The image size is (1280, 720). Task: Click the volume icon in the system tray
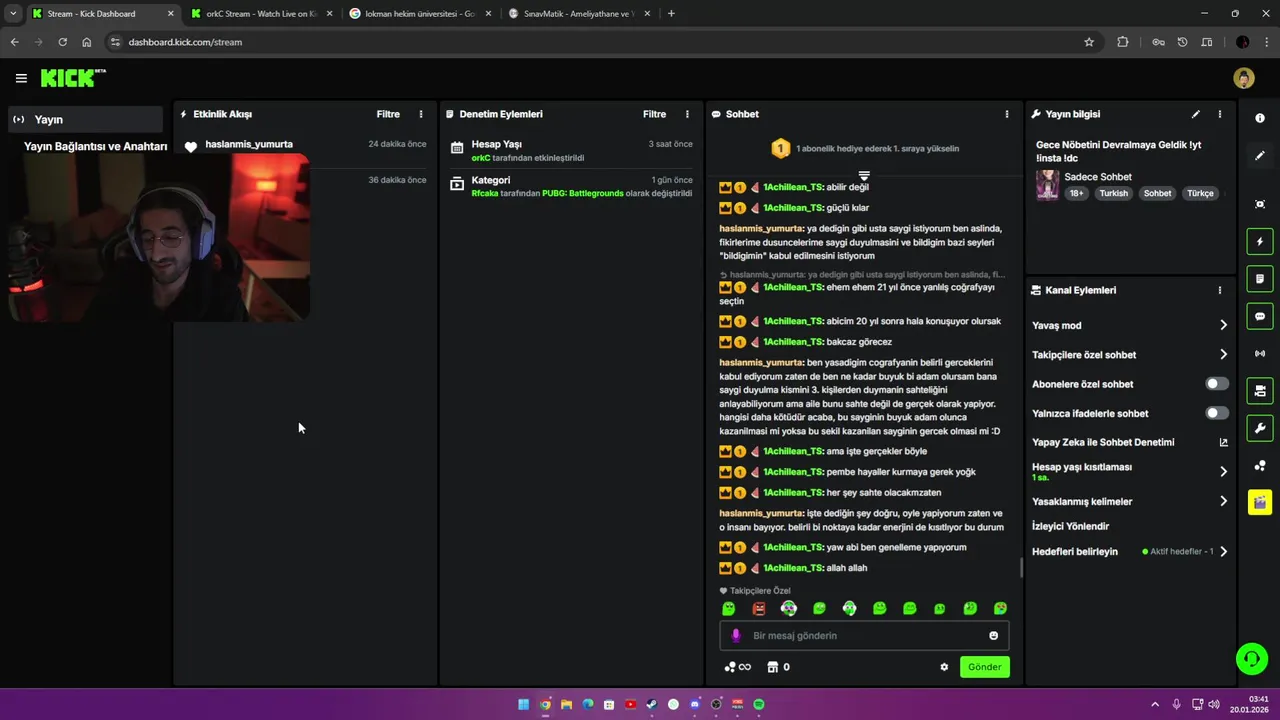click(1214, 704)
